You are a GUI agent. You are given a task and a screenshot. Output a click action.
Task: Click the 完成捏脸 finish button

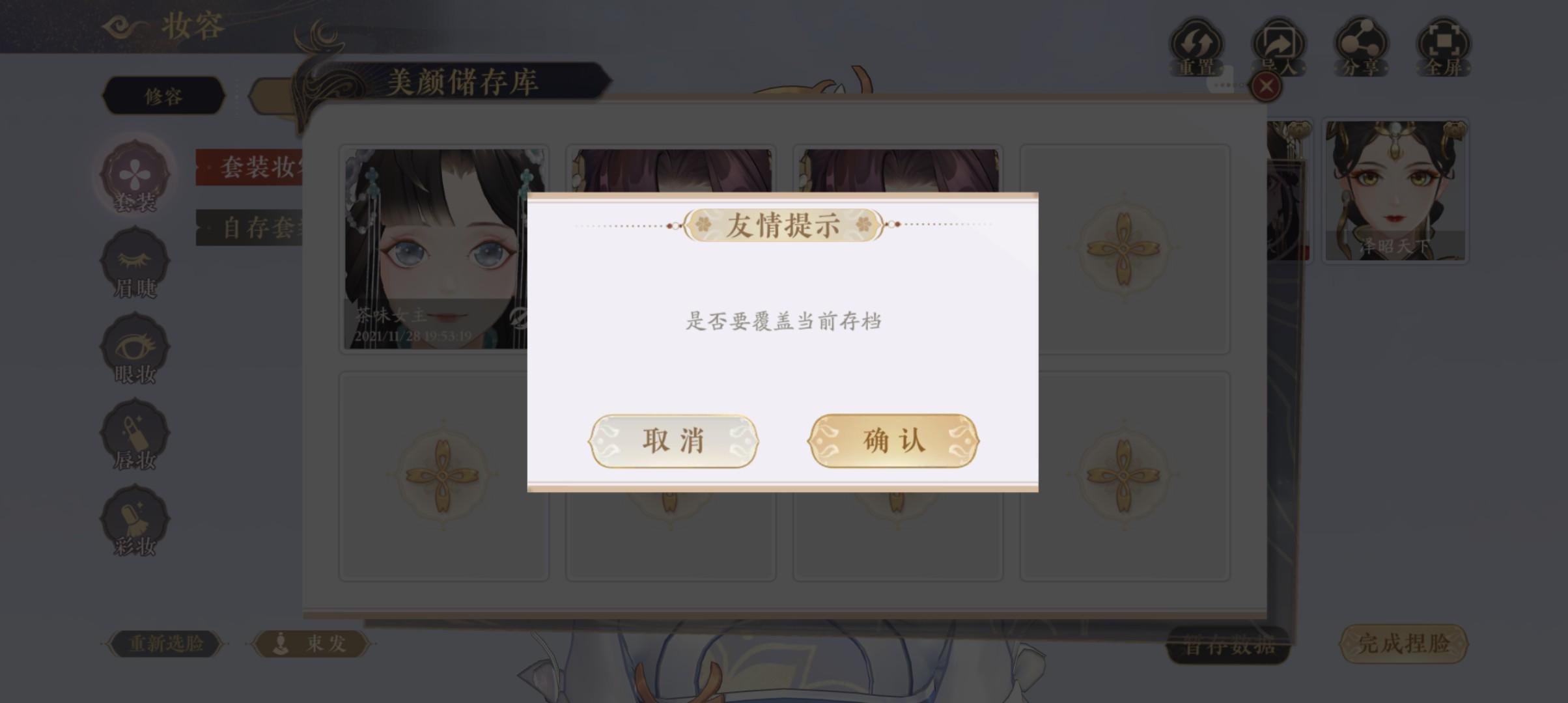(x=1403, y=644)
